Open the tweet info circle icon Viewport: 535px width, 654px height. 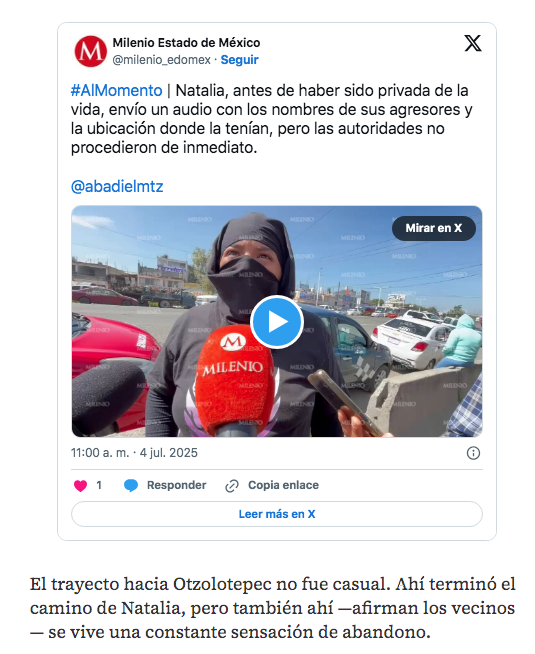(x=473, y=453)
